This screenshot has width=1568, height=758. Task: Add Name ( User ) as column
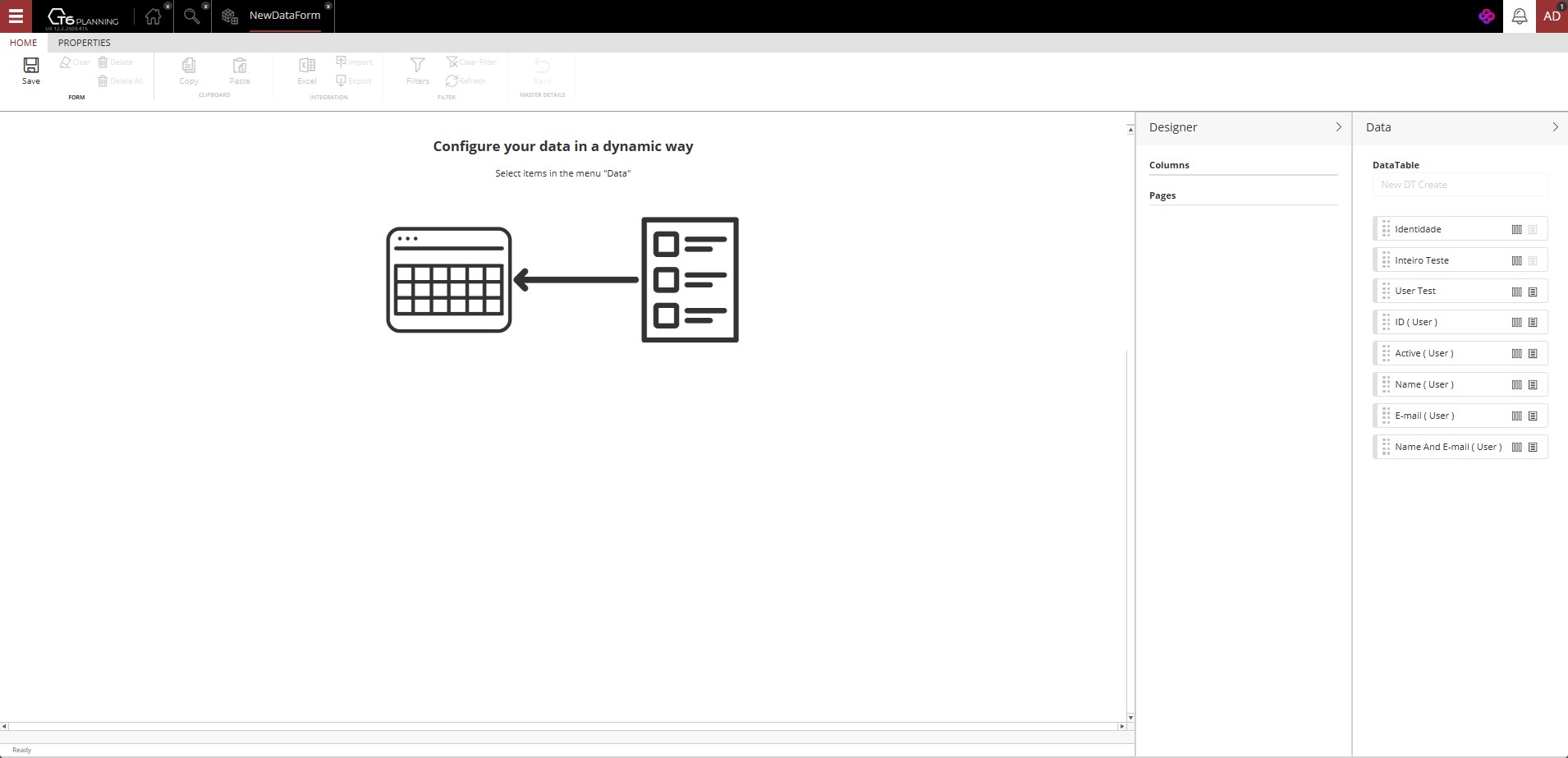1516,385
